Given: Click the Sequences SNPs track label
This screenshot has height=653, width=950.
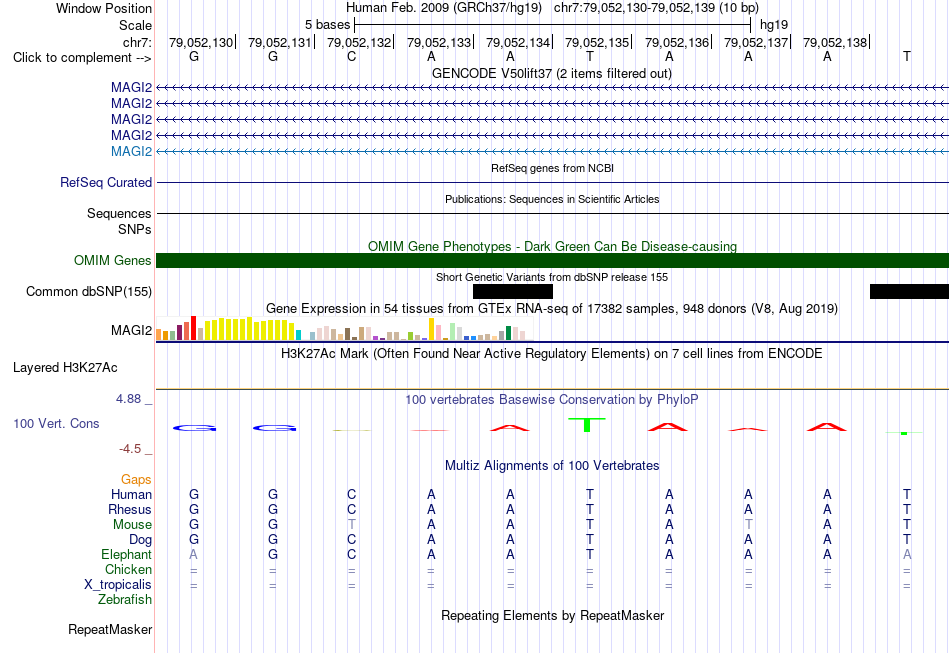Looking at the screenshot, I should click(119, 221).
